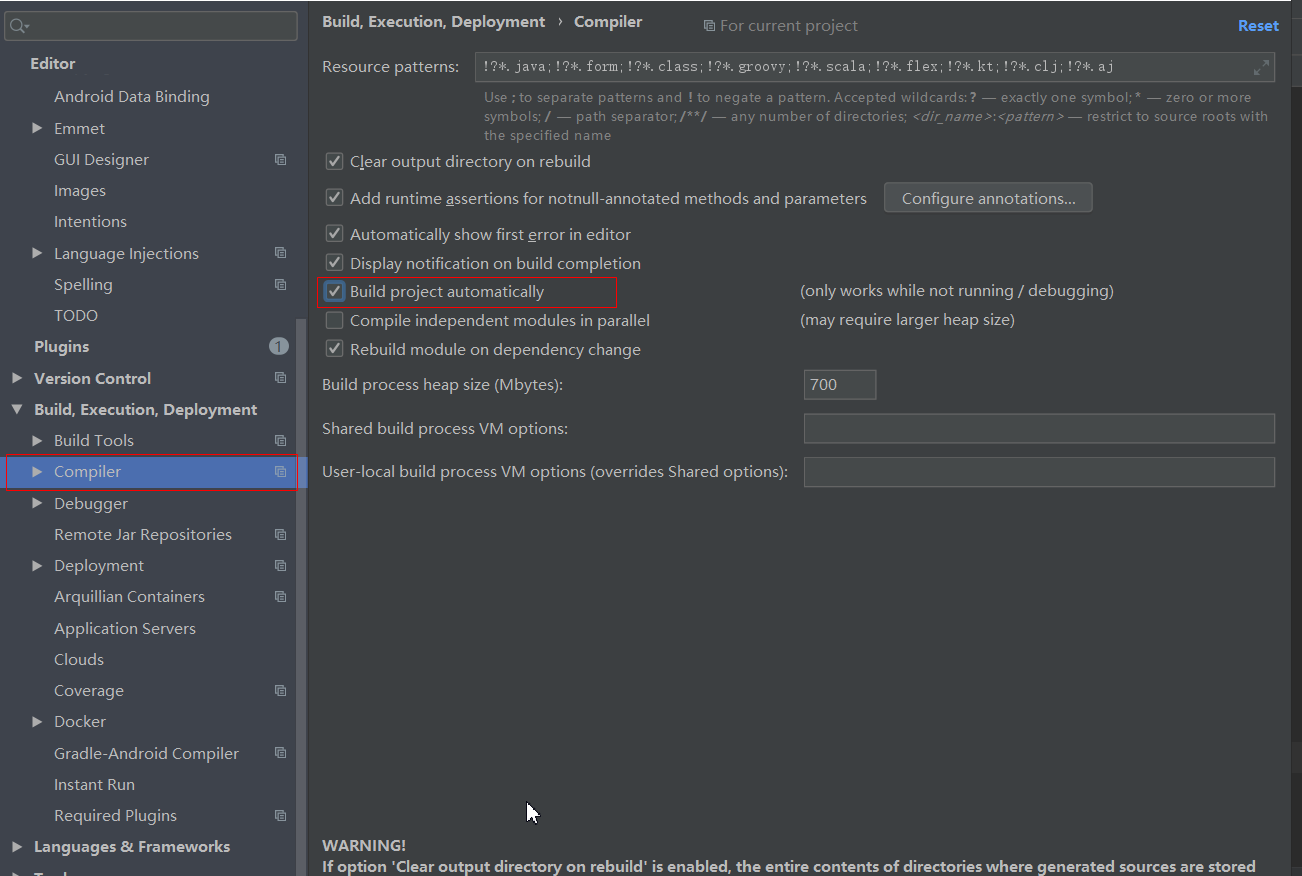The height and width of the screenshot is (876, 1302).
Task: Click project-level icon beside Version Control
Action: pyautogui.click(x=281, y=378)
